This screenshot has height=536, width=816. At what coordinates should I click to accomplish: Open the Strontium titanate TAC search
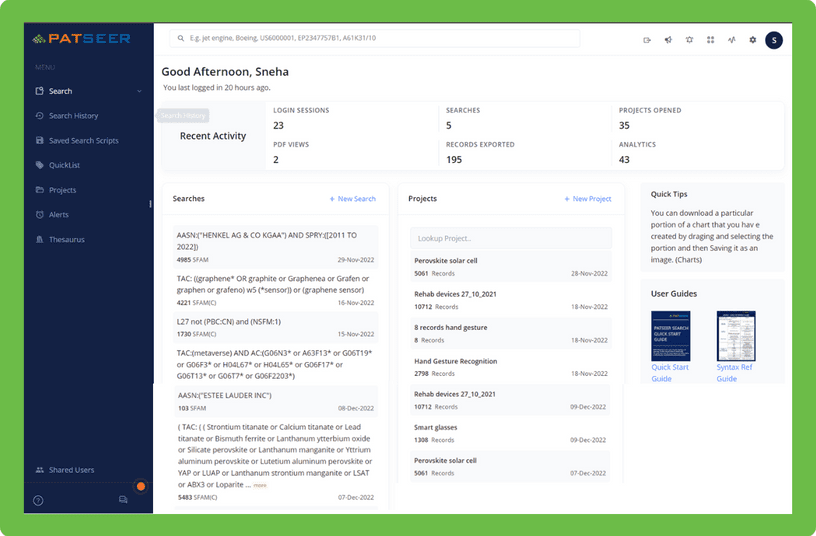coord(276,462)
